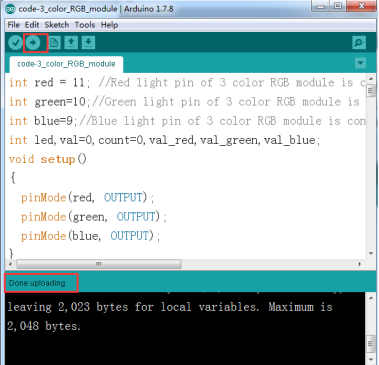Open the tab options dropdown arrow

[x=360, y=63]
